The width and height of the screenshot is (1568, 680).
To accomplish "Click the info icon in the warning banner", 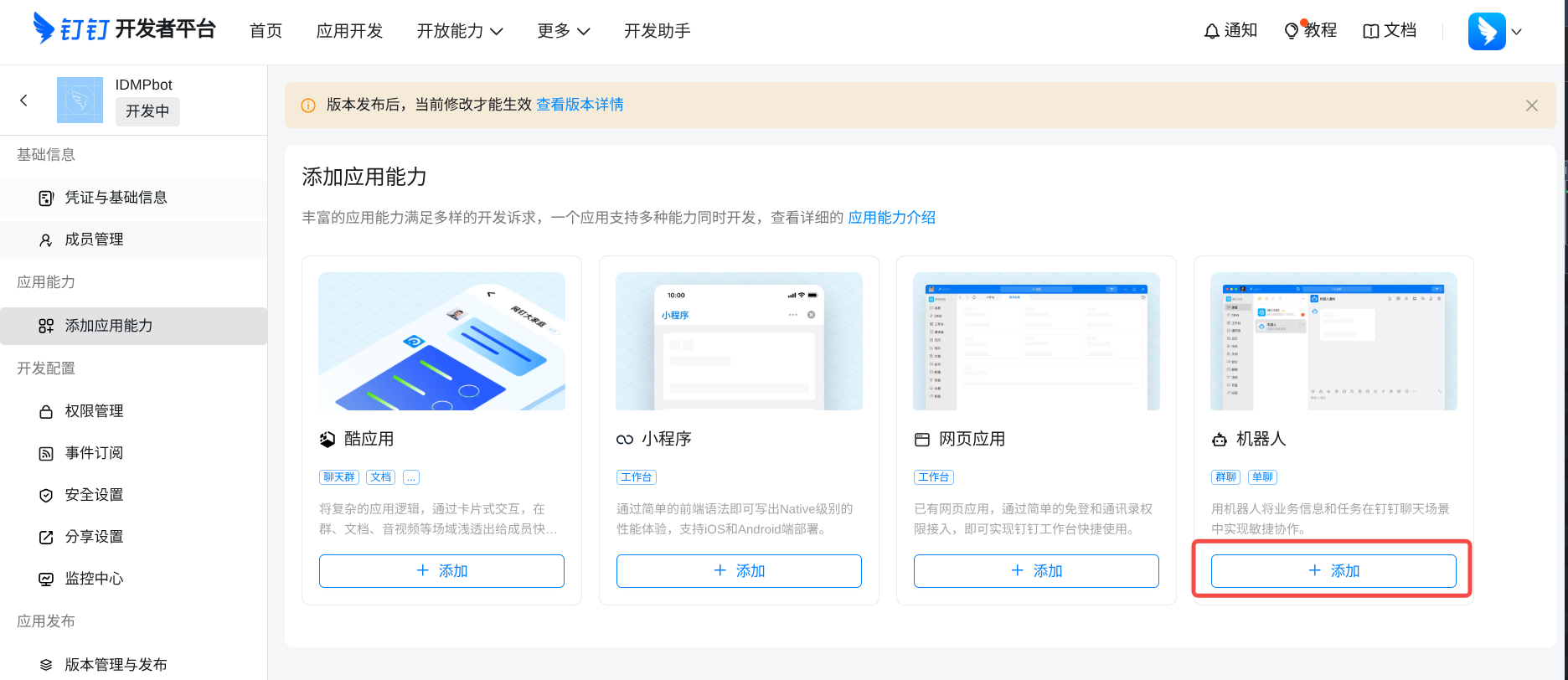I will 308,106.
